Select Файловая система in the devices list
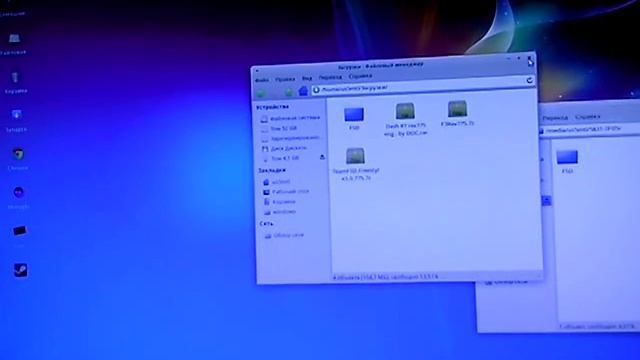Image resolution: width=640 pixels, height=360 pixels. [x=291, y=118]
